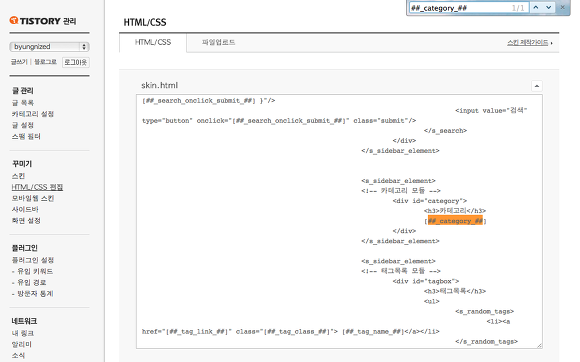Click the <s_random_tags> opening tag line
This screenshot has height=362, width=580.
coord(485,311)
